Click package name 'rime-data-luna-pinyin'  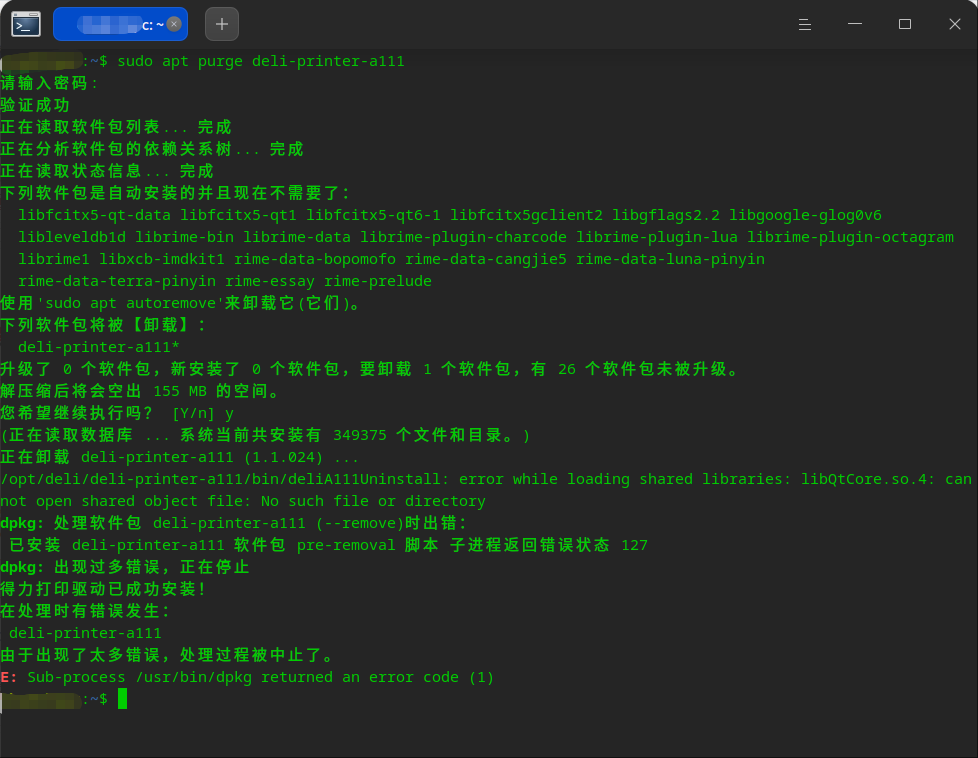671,259
